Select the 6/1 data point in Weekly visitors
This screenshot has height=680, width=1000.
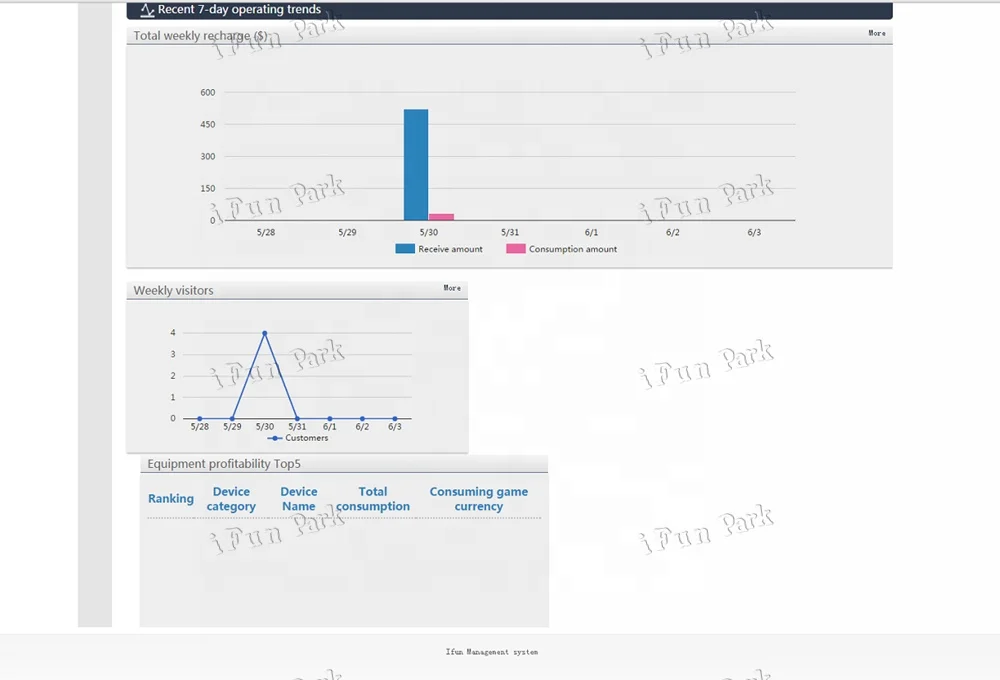coord(330,419)
